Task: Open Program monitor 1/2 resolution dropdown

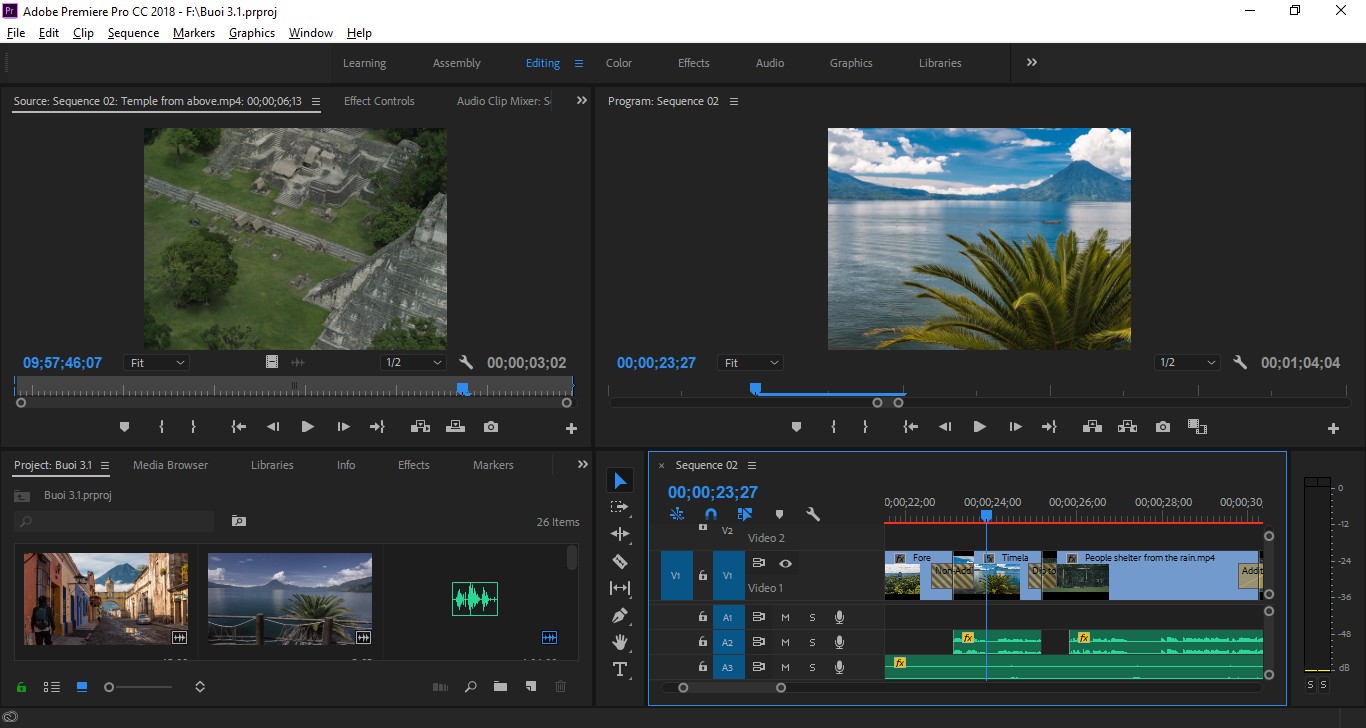Action: (1187, 363)
